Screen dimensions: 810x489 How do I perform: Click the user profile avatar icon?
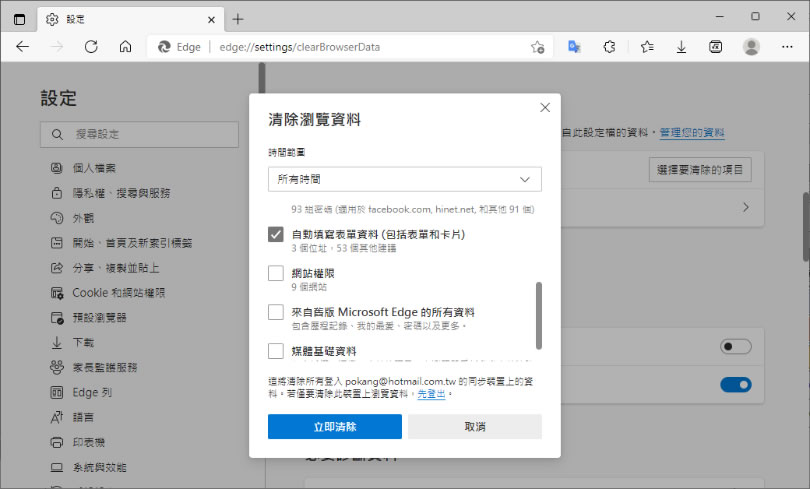pos(751,47)
